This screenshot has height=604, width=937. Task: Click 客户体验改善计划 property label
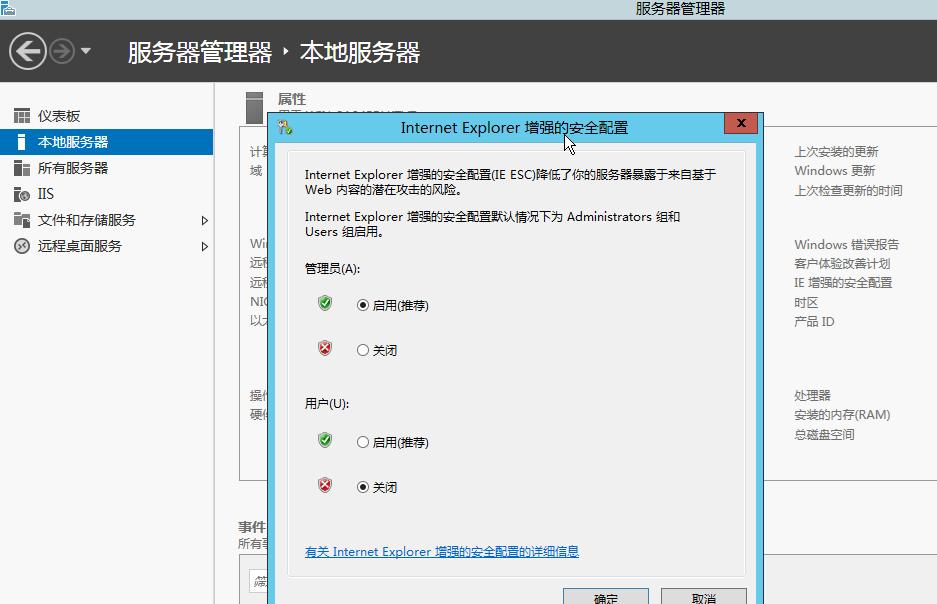point(842,263)
